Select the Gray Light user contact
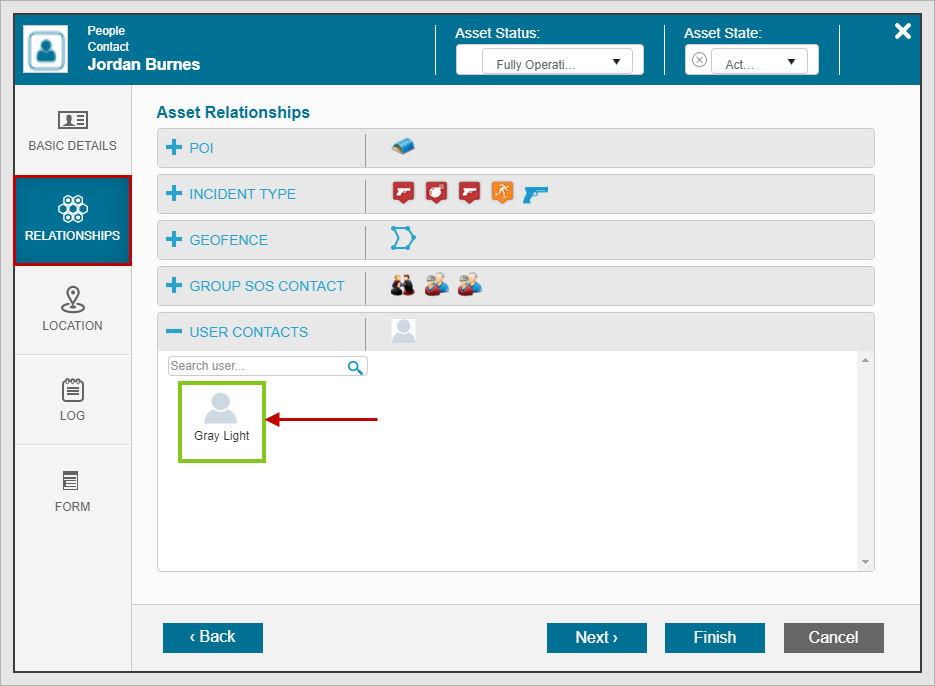 tap(221, 420)
